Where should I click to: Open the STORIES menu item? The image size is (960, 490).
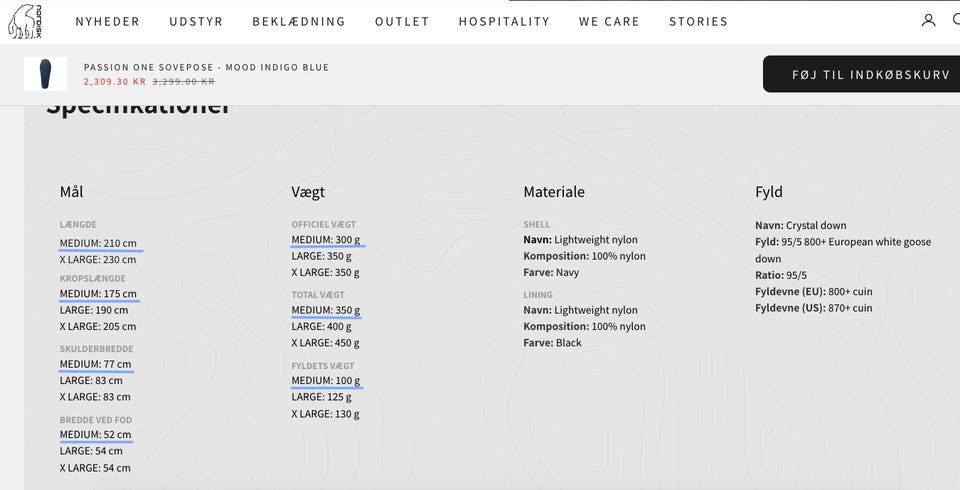pyautogui.click(x=698, y=21)
